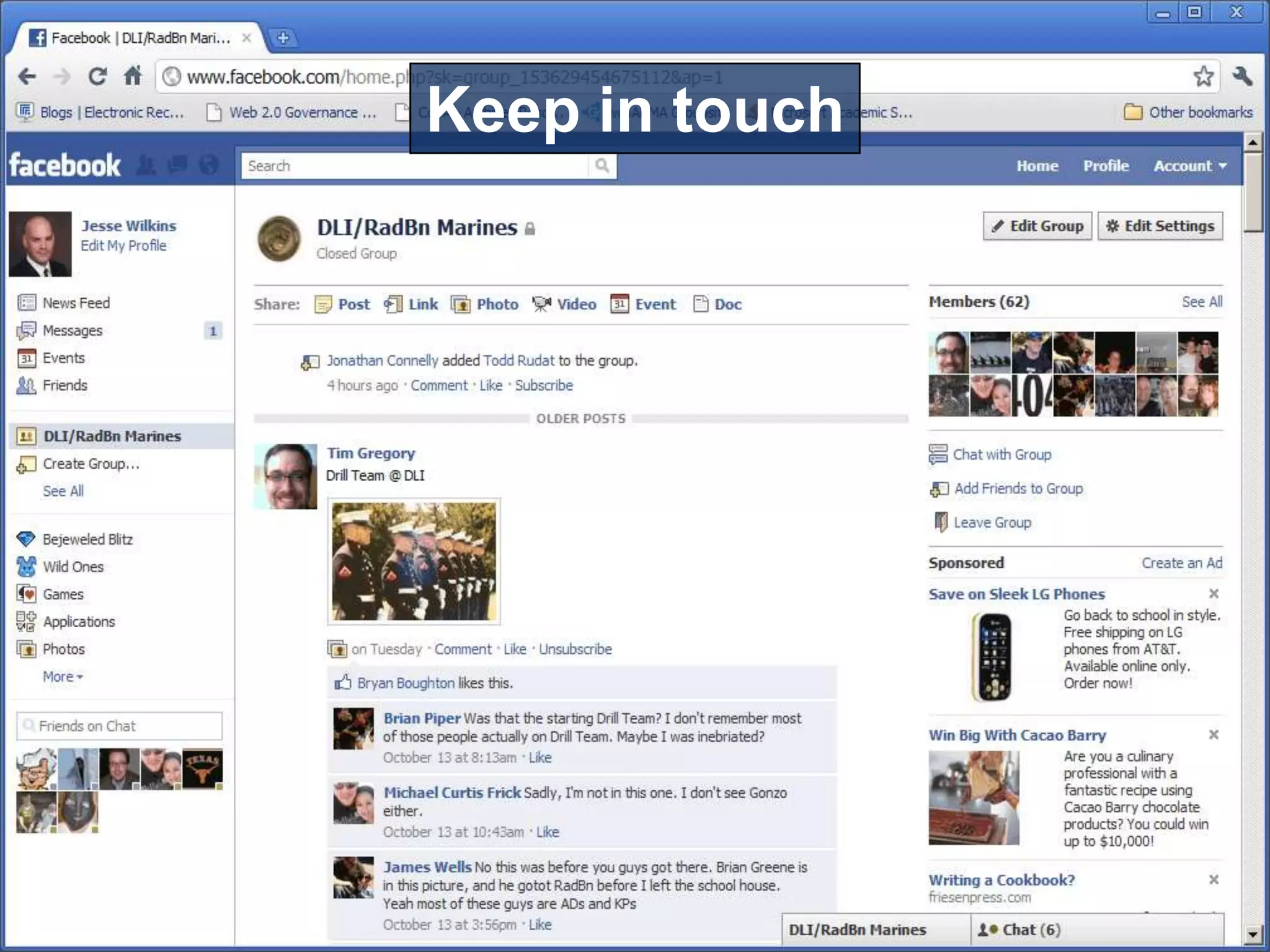The width and height of the screenshot is (1270, 952).
Task: Click Friends on Chat search field
Action: (119, 726)
